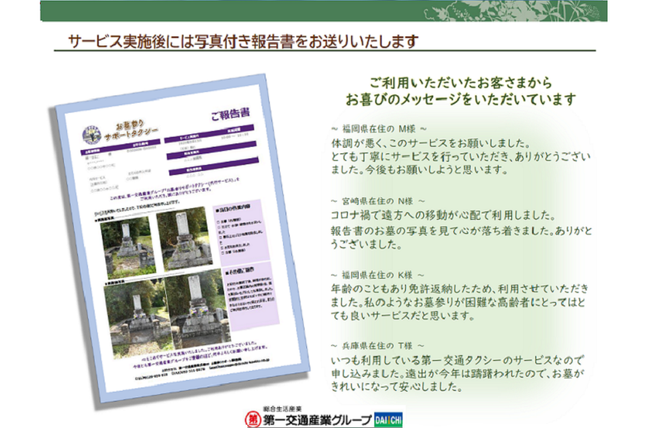Select the 福岡県在住の K様 testimonial label
The height and width of the screenshot is (428, 664).
coord(380,271)
